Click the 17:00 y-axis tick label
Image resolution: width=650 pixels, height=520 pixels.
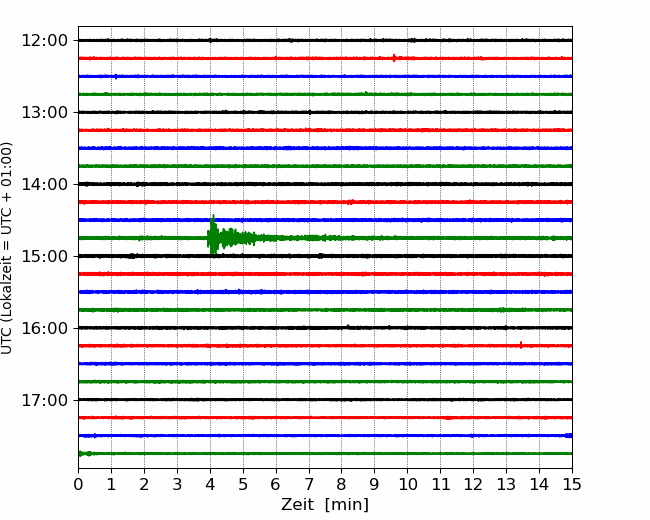pyautogui.click(x=45, y=401)
